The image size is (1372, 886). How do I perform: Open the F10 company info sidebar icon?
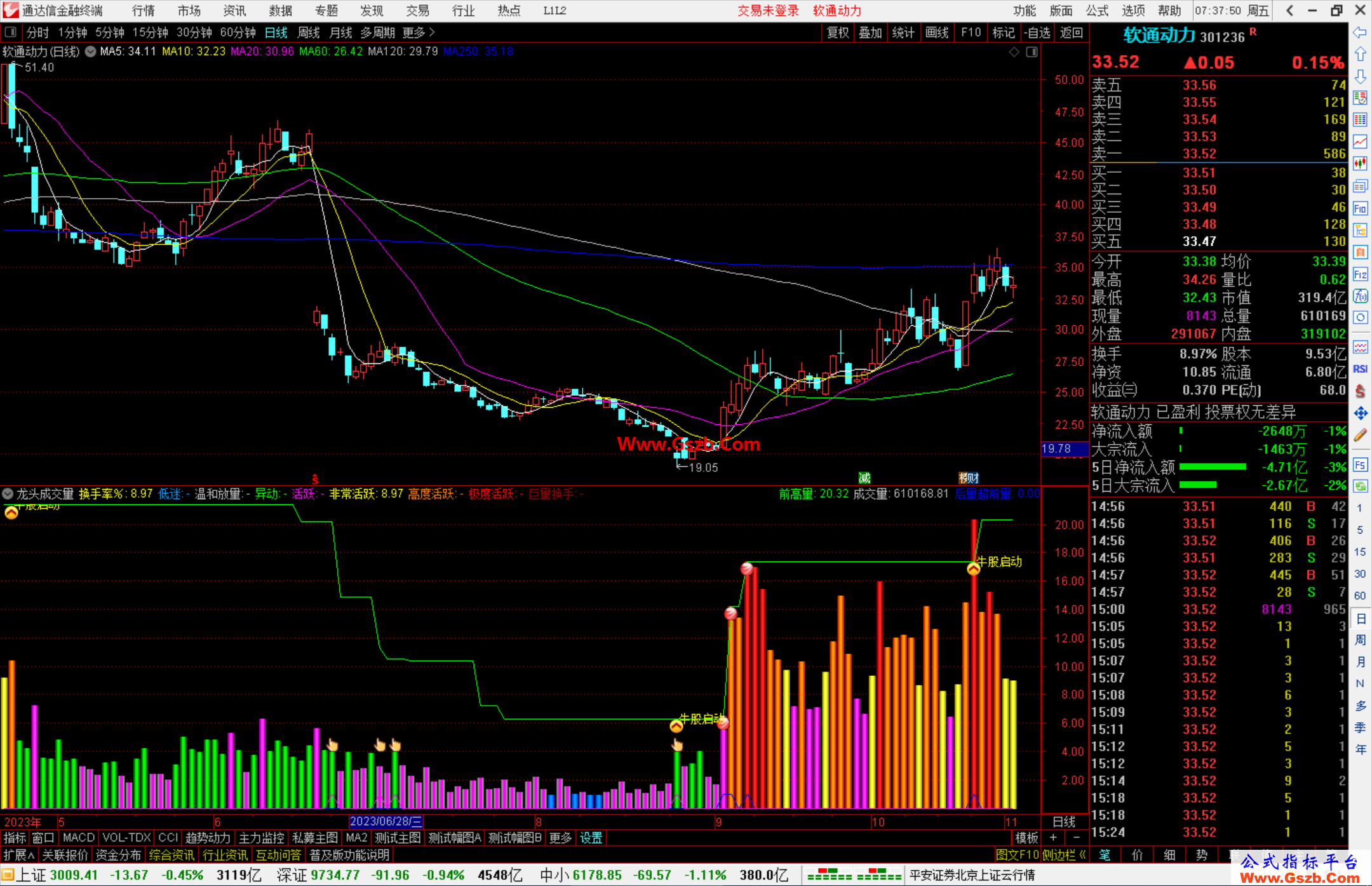[1360, 208]
